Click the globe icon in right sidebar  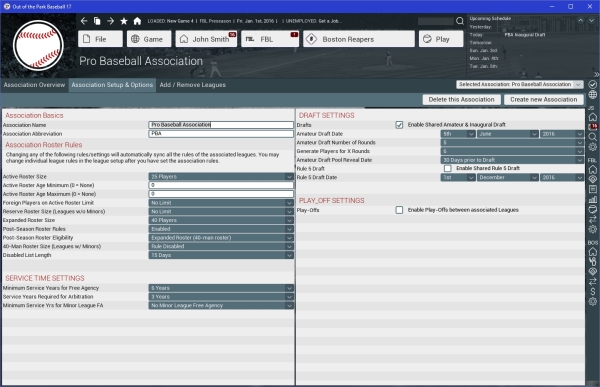pyautogui.click(x=593, y=95)
